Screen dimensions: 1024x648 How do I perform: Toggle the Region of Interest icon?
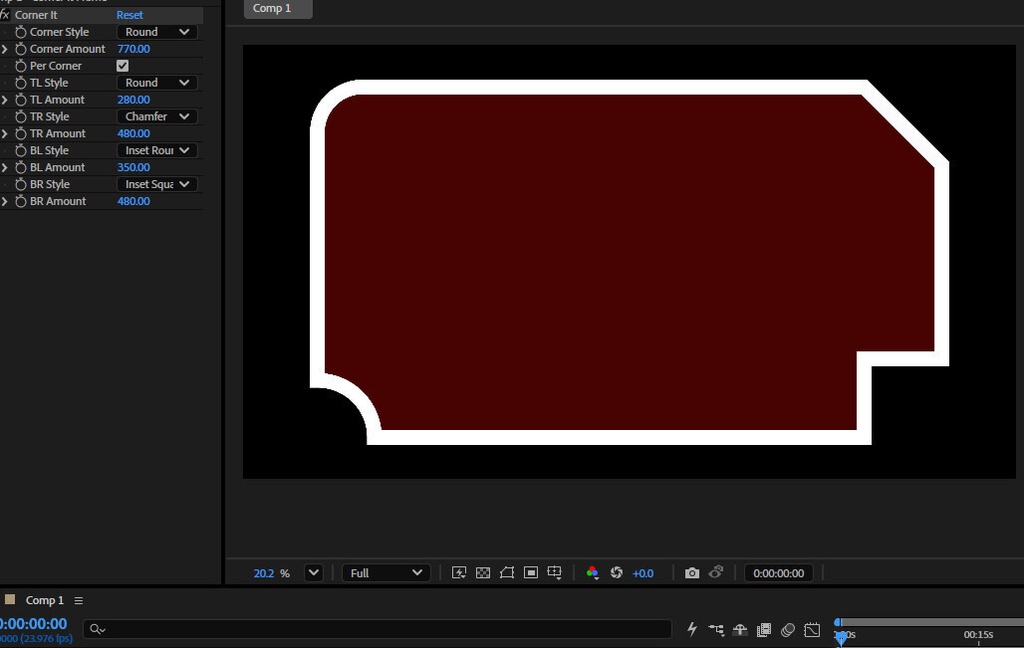point(531,573)
